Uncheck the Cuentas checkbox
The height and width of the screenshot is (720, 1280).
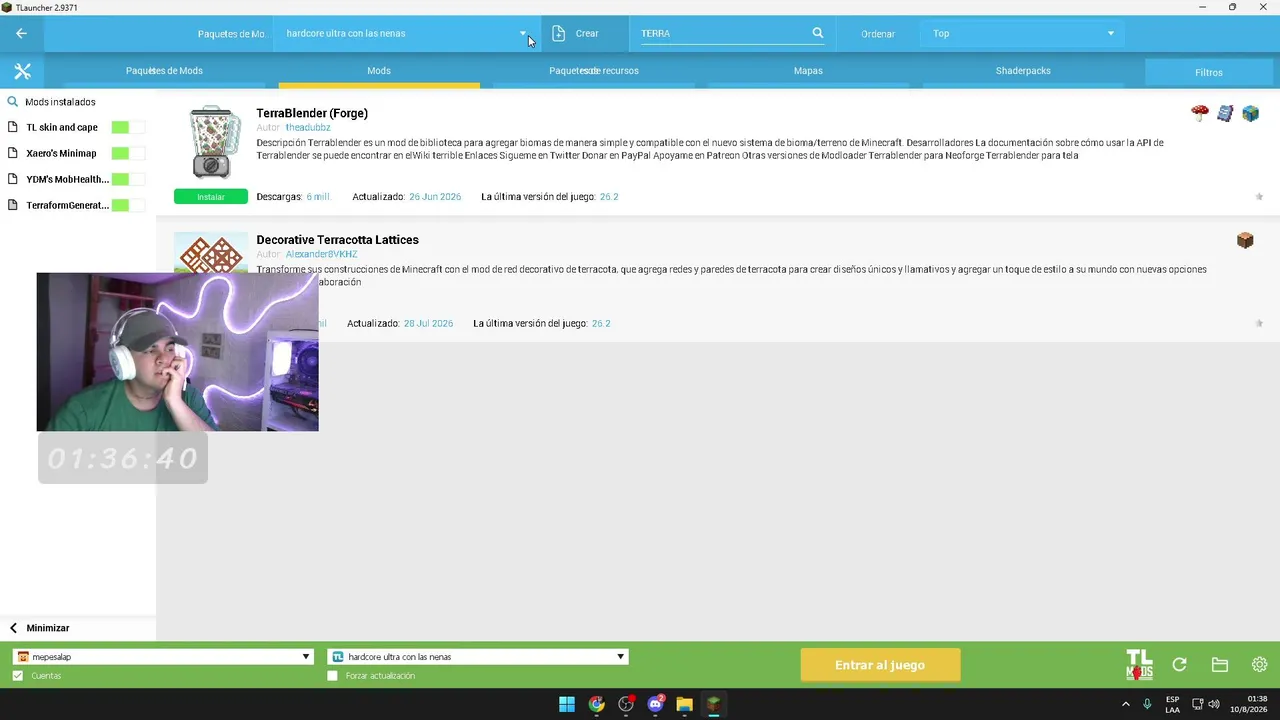click(x=18, y=676)
